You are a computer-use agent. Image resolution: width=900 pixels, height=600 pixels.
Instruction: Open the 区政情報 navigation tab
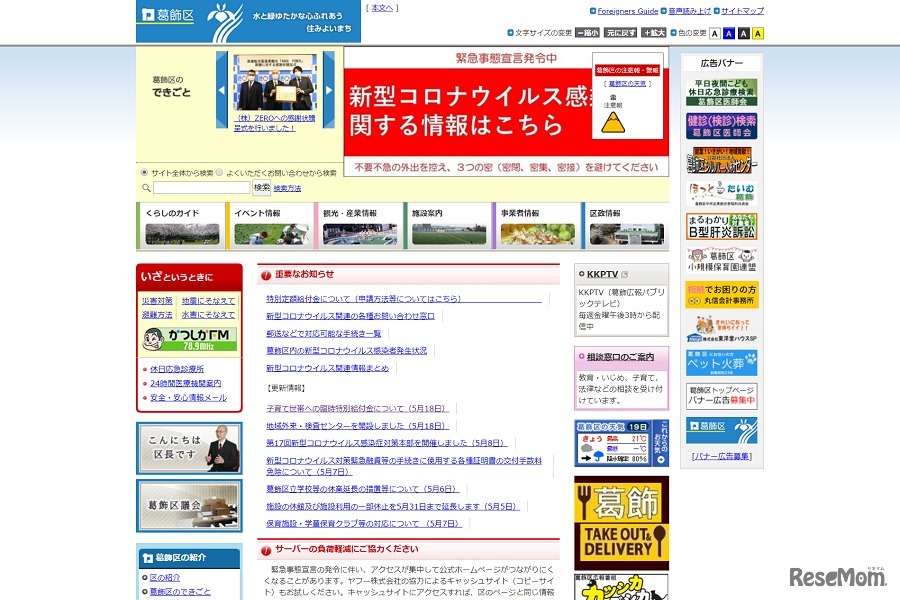(x=626, y=226)
